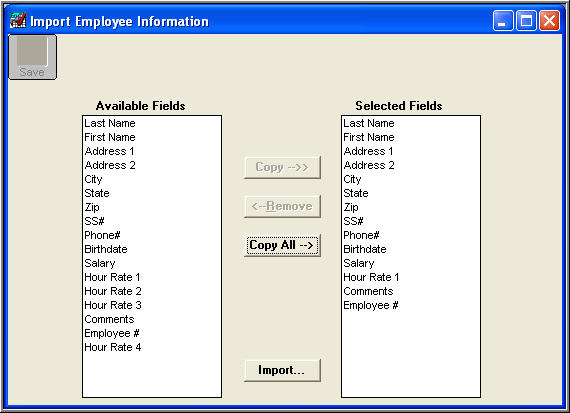Screen dimensions: 570x413
Task: Click the Copy All --> button
Action: coord(282,245)
